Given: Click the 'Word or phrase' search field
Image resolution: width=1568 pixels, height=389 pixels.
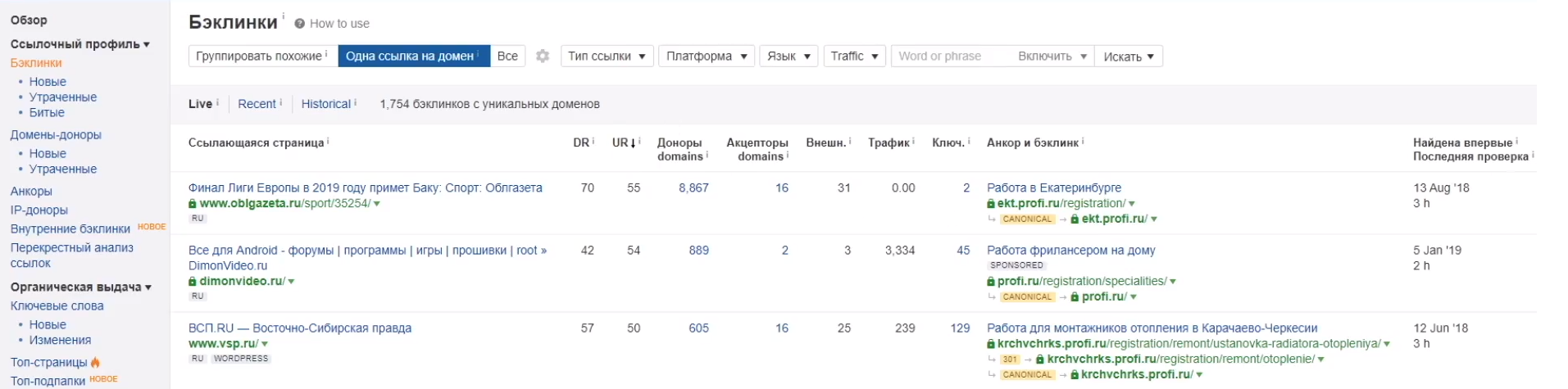Looking at the screenshot, I should [951, 56].
